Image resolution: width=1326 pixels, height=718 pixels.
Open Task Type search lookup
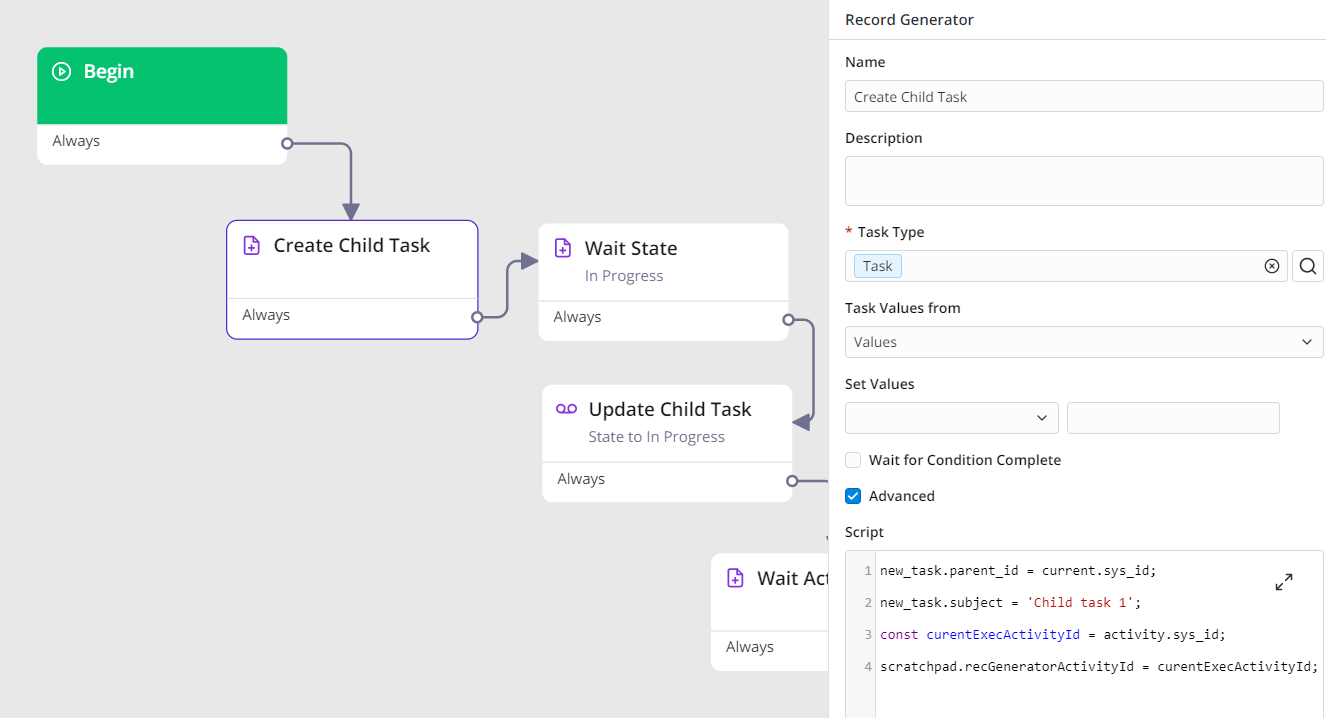tap(1308, 266)
